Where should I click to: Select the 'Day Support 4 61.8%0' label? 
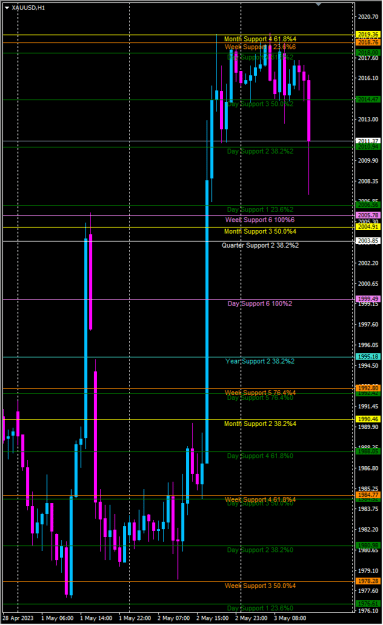click(260, 456)
